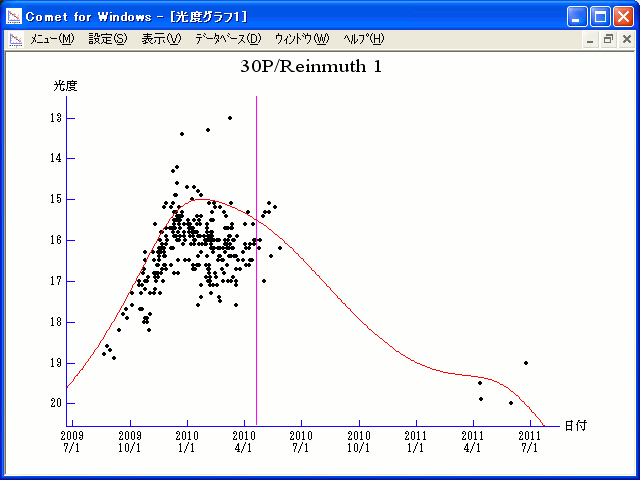
Task: Open the ヘルプ(H) help menu
Action: tap(363, 39)
